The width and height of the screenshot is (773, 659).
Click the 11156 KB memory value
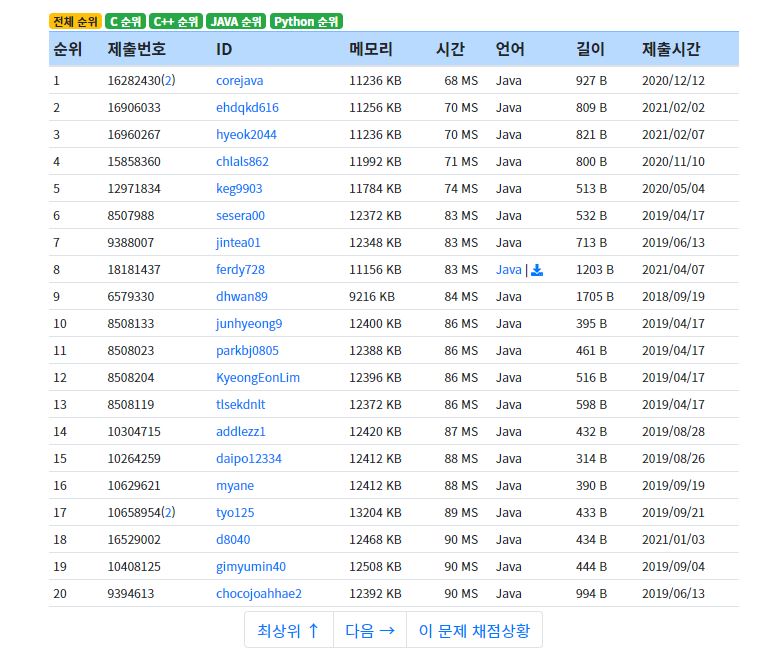coord(375,270)
